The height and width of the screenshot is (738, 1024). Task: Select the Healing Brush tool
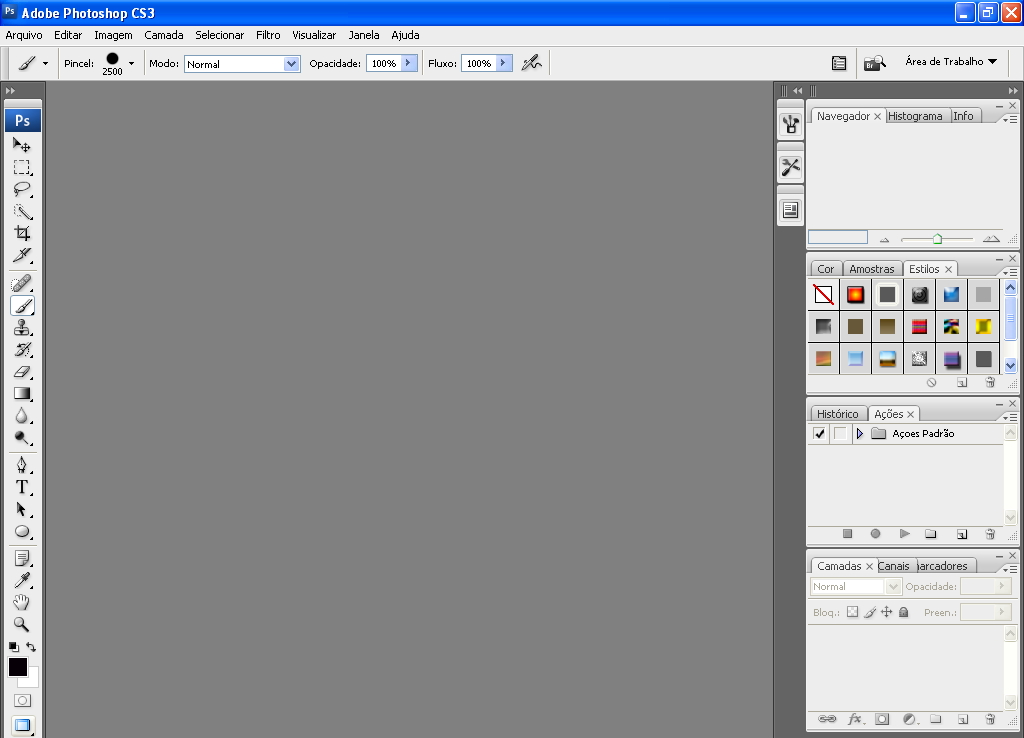(x=22, y=283)
